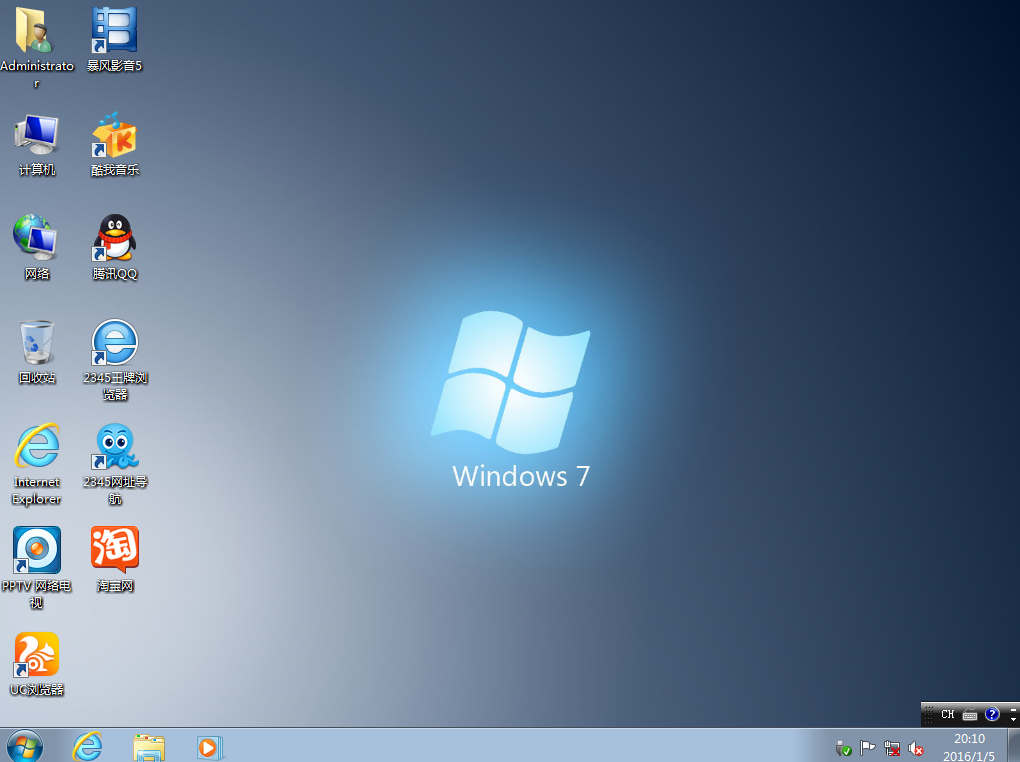Image resolution: width=1020 pixels, height=762 pixels.
Task: Click the language bar keyboard icon
Action: (x=970, y=714)
